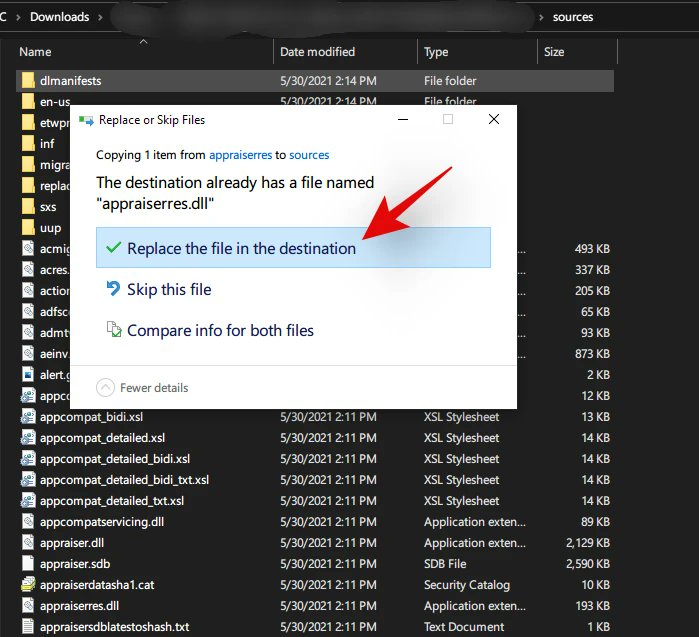The image size is (699, 637).
Task: Select appcompat_bidi.xsl file name
Action: coord(91,417)
